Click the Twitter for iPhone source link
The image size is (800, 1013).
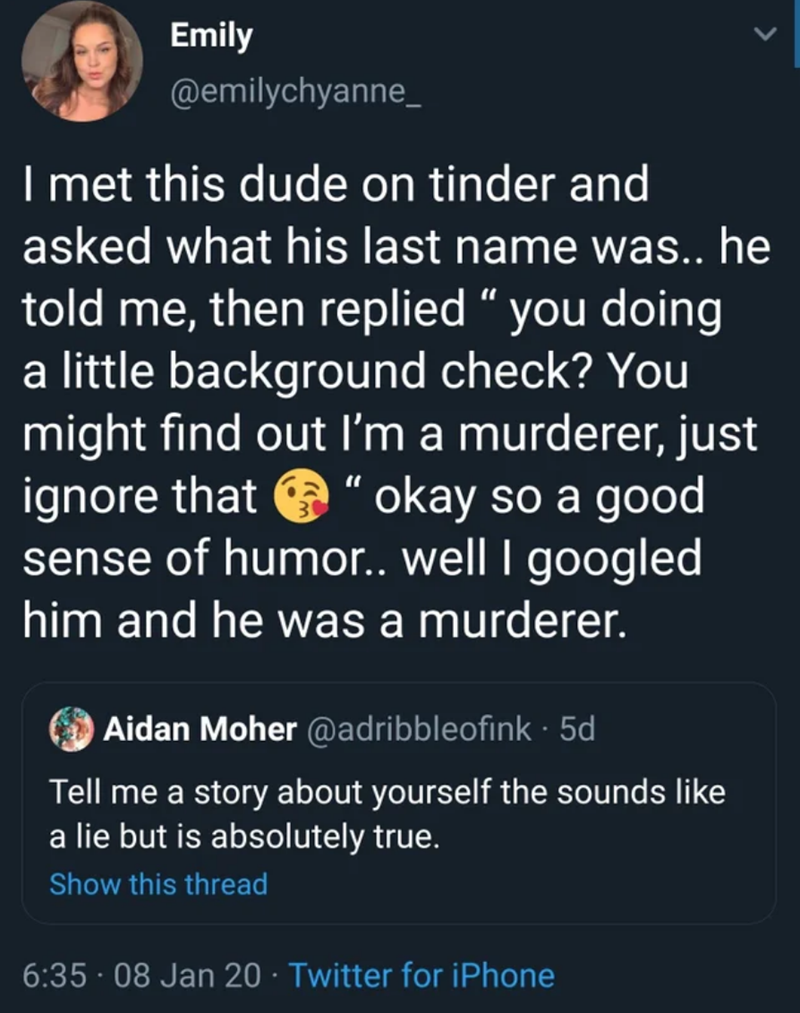pyautogui.click(x=421, y=974)
